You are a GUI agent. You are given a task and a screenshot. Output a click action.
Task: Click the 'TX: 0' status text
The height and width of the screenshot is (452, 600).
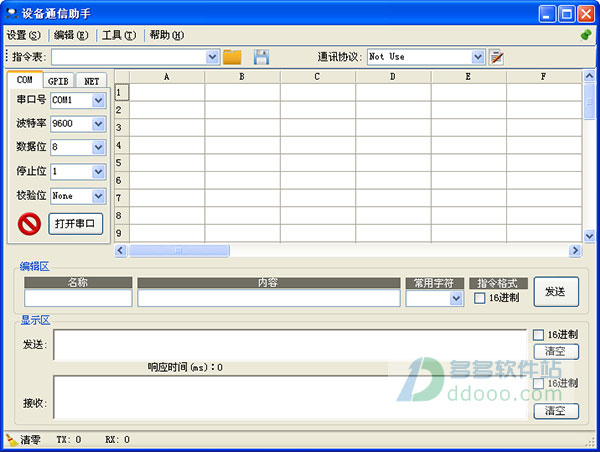pos(69,440)
